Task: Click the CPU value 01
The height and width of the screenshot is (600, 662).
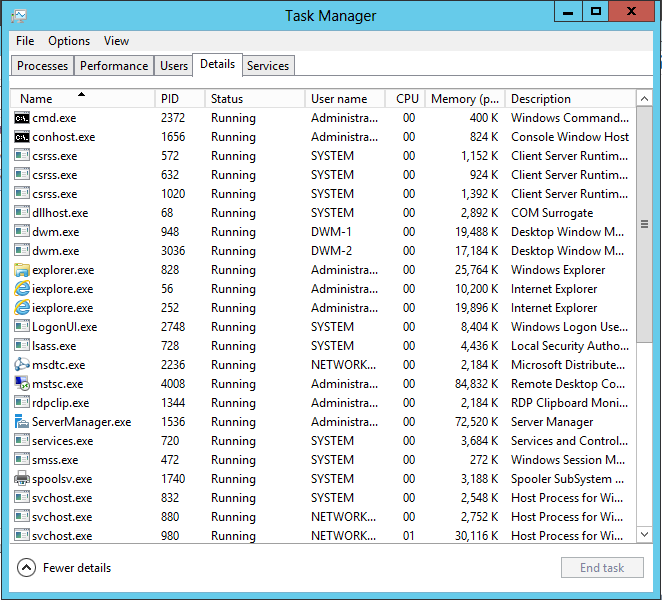Action: (409, 536)
